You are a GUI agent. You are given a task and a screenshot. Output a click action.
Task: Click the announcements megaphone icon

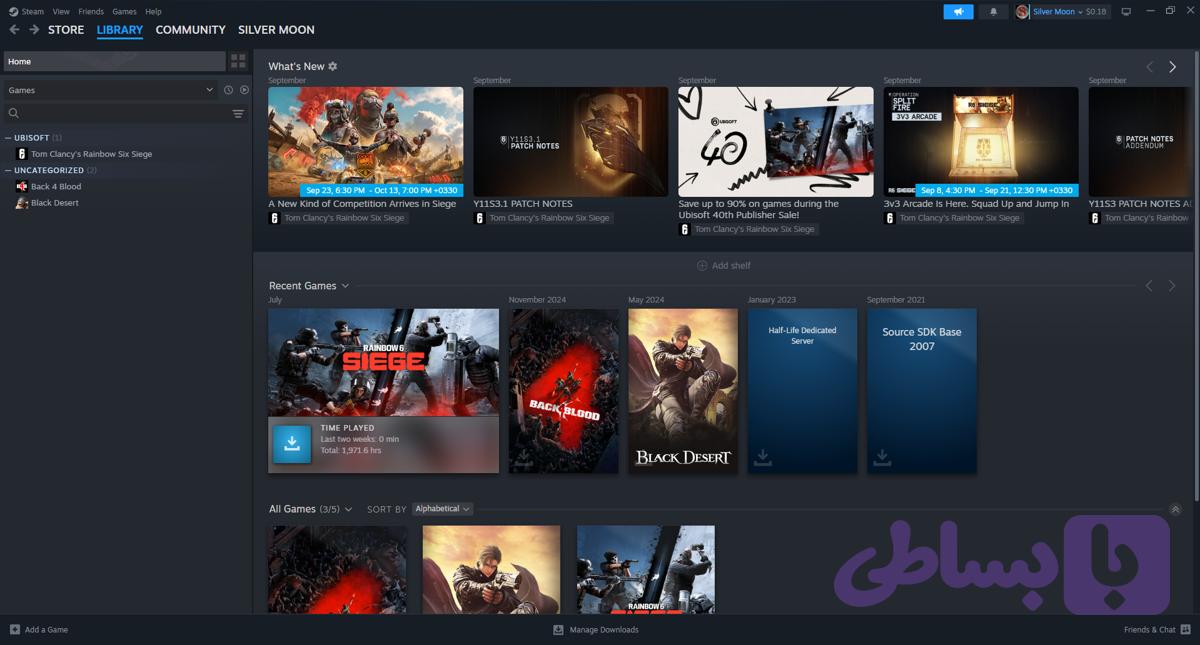(x=958, y=12)
